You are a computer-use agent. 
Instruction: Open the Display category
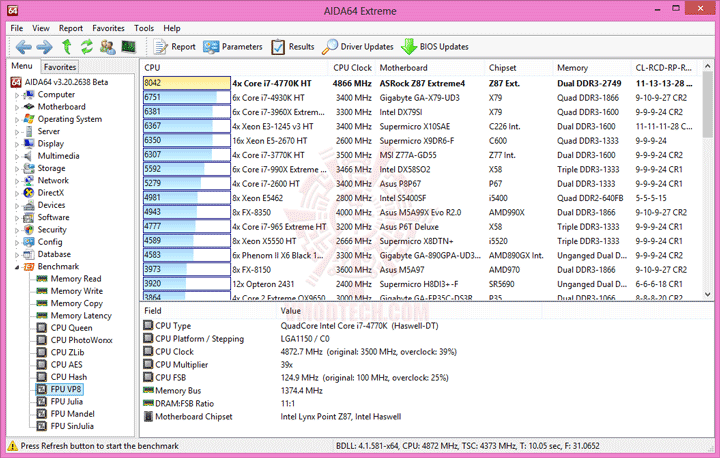point(51,144)
